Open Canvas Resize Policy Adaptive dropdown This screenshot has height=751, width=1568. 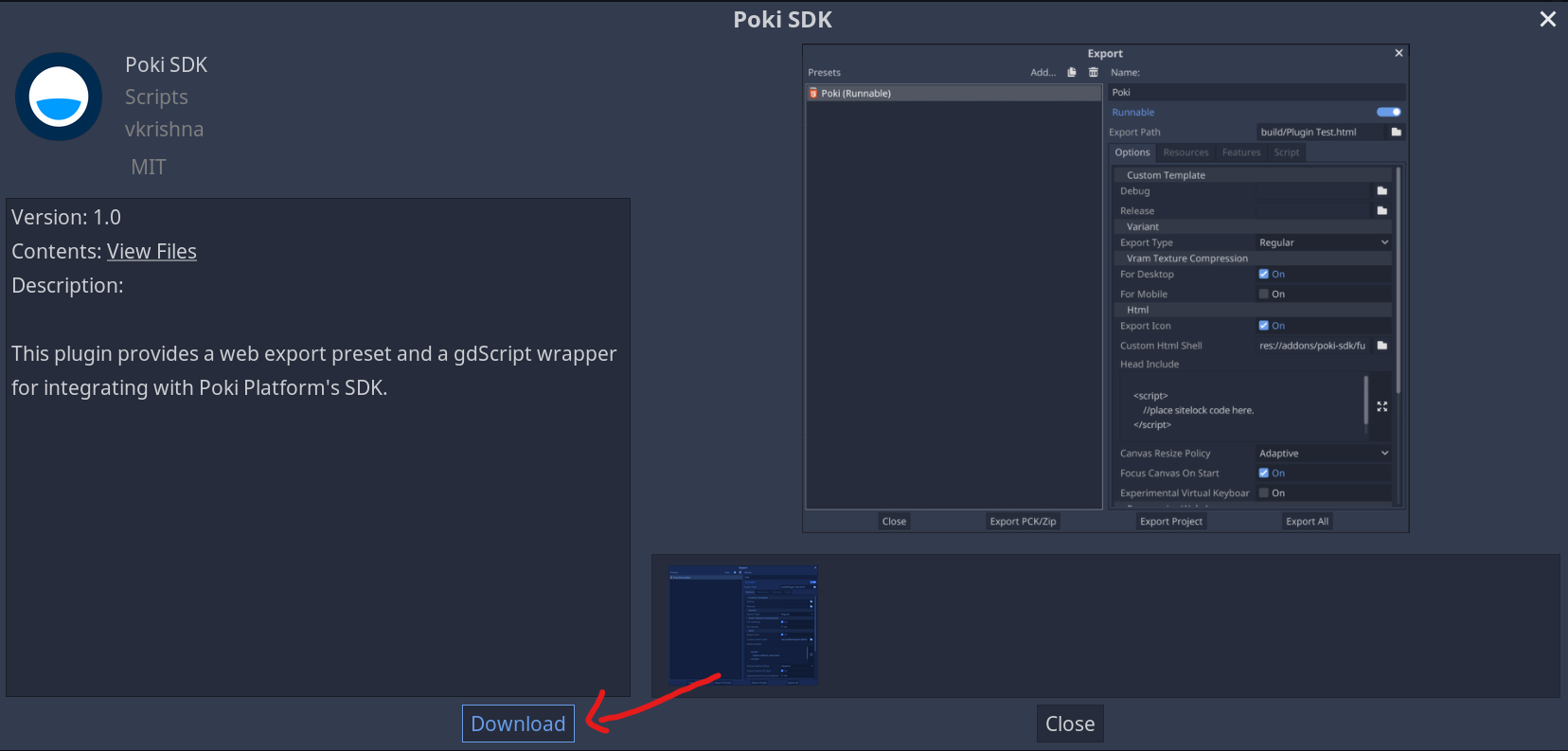(x=1324, y=453)
